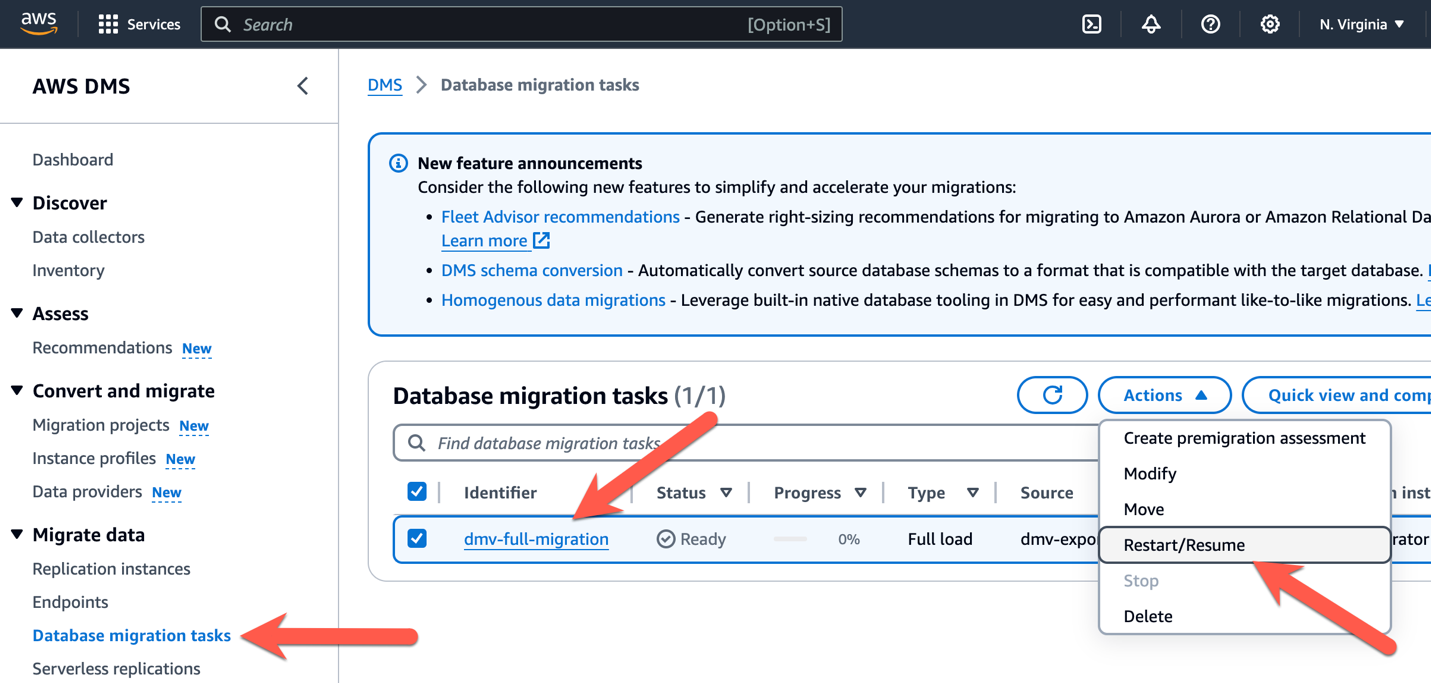Focus the AWS top search field
Screen dimensions: 1431x683
click(521, 24)
